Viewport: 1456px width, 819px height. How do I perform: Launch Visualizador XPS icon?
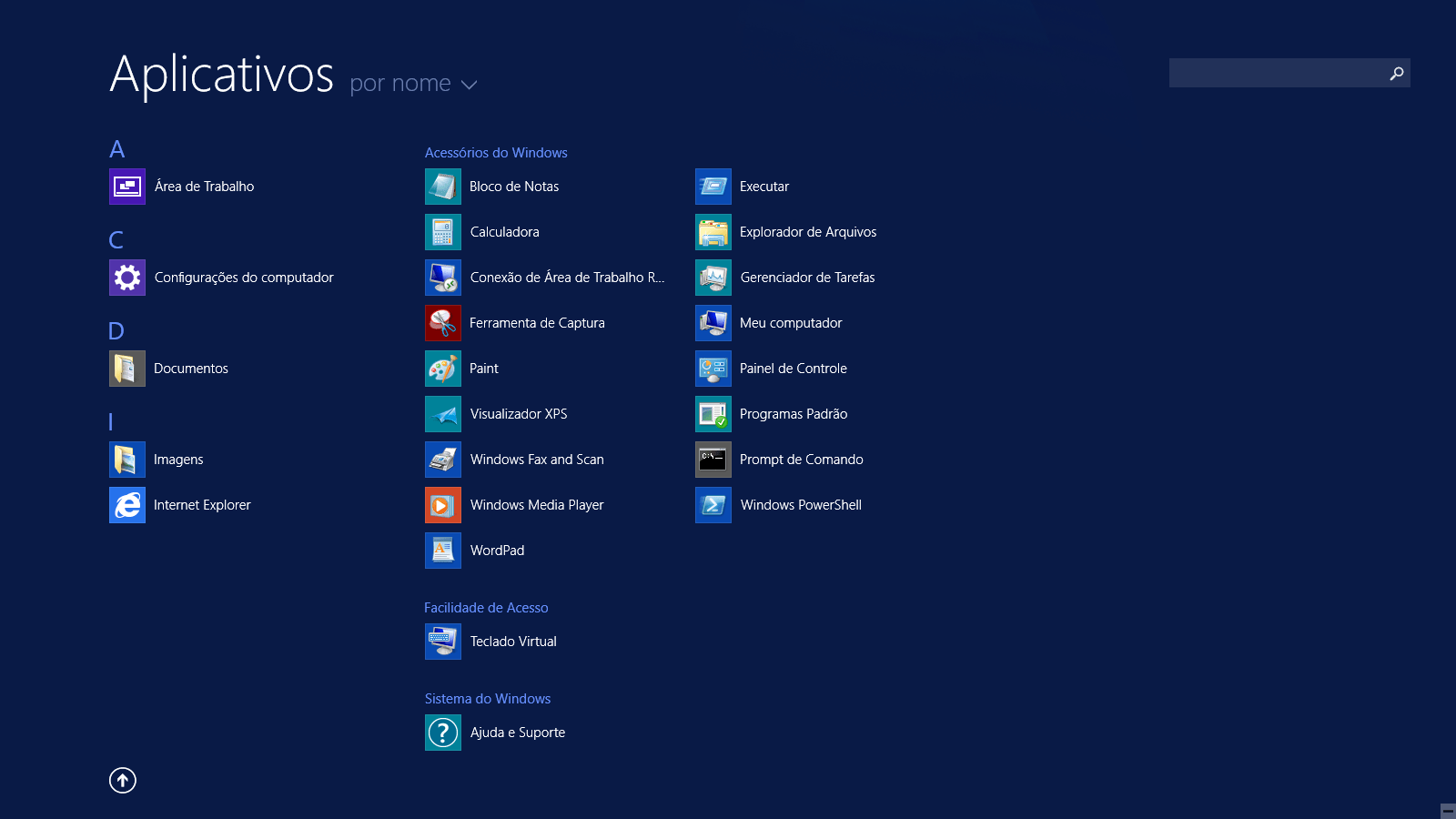(443, 414)
